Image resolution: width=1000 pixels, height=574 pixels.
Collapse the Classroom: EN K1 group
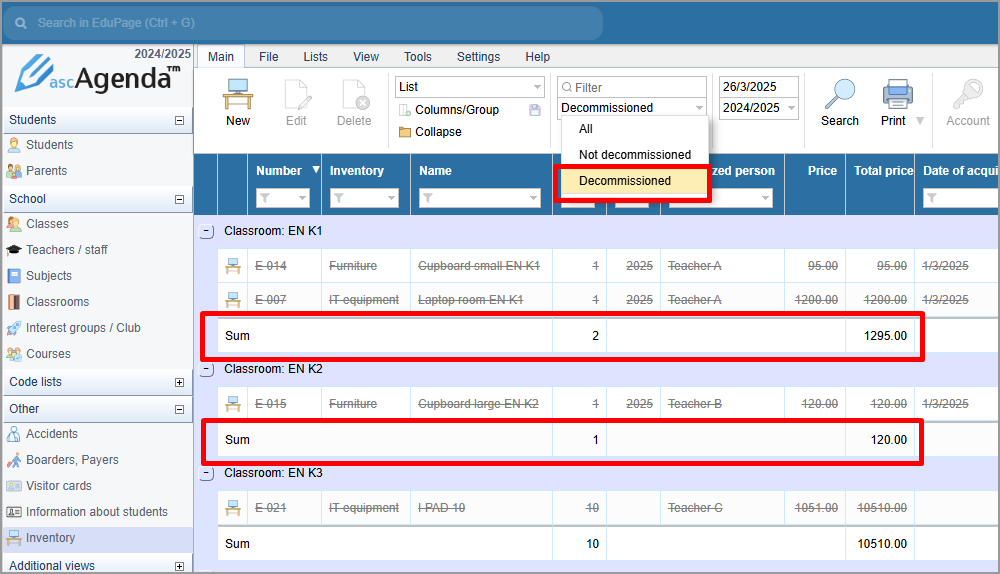(x=207, y=231)
